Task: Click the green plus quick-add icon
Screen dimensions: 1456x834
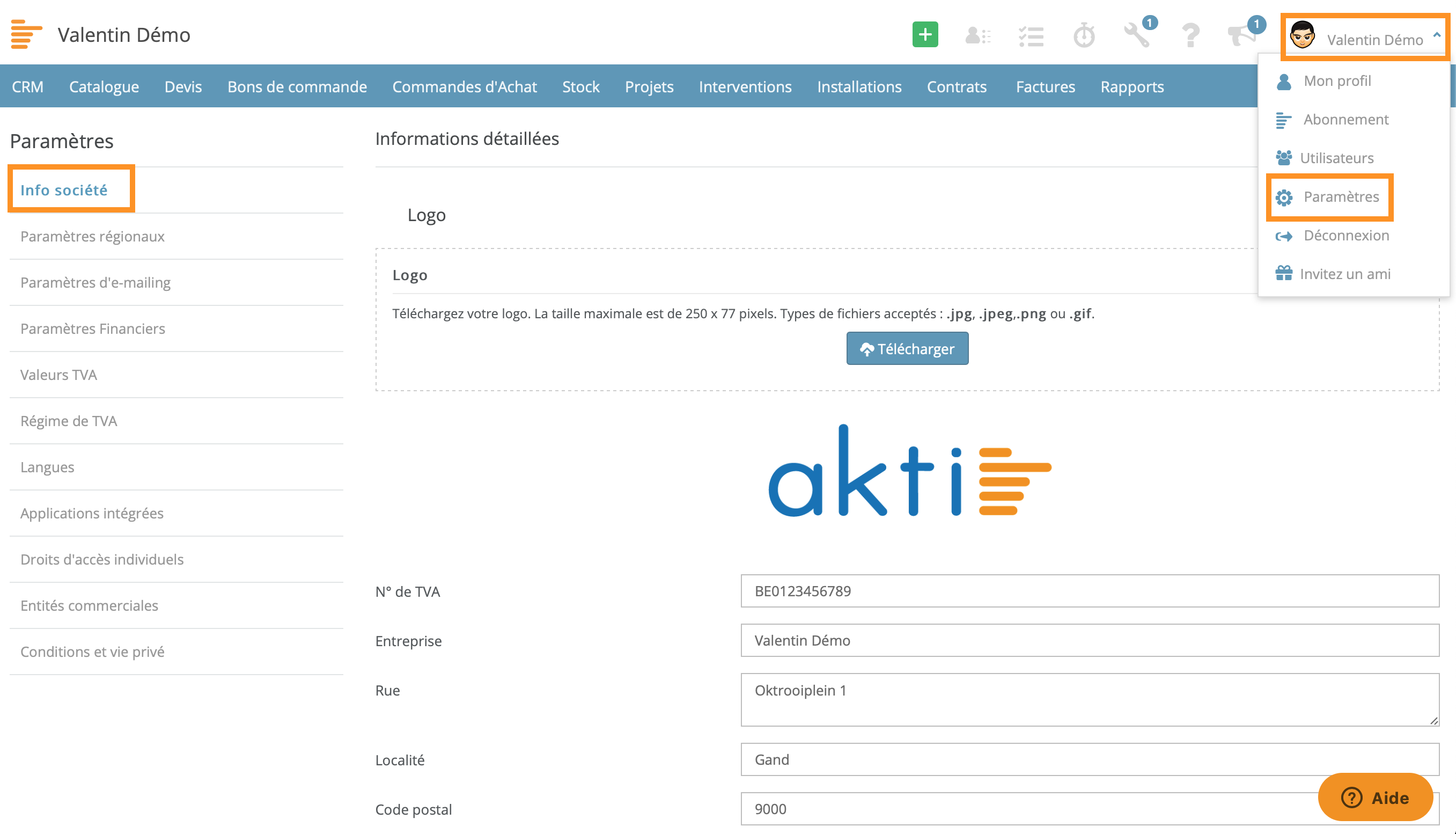Action: 925,35
